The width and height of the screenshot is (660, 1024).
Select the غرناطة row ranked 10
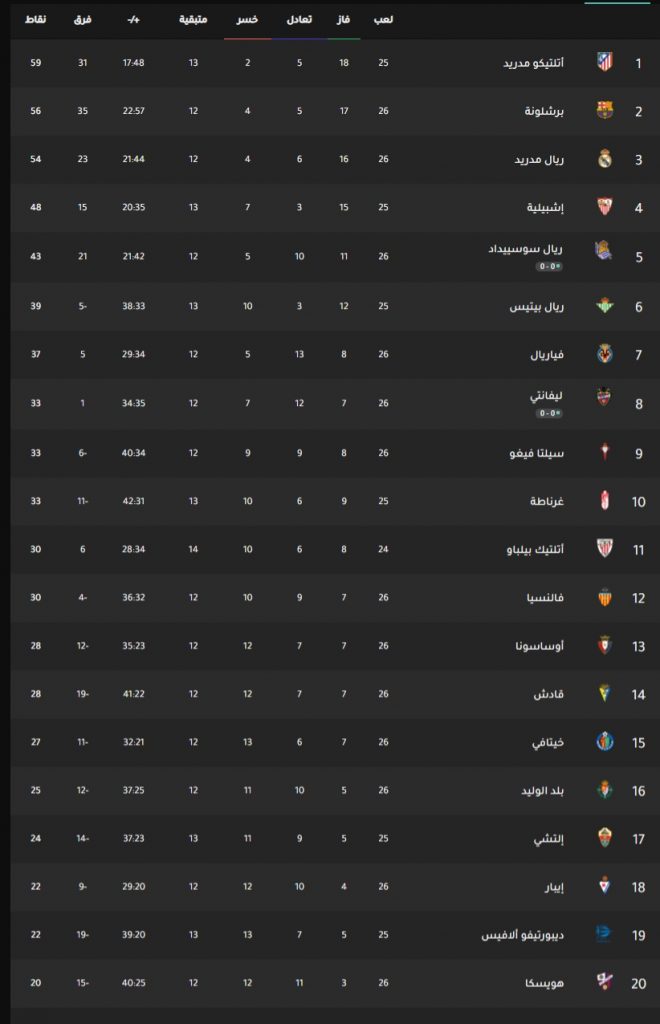(x=334, y=501)
